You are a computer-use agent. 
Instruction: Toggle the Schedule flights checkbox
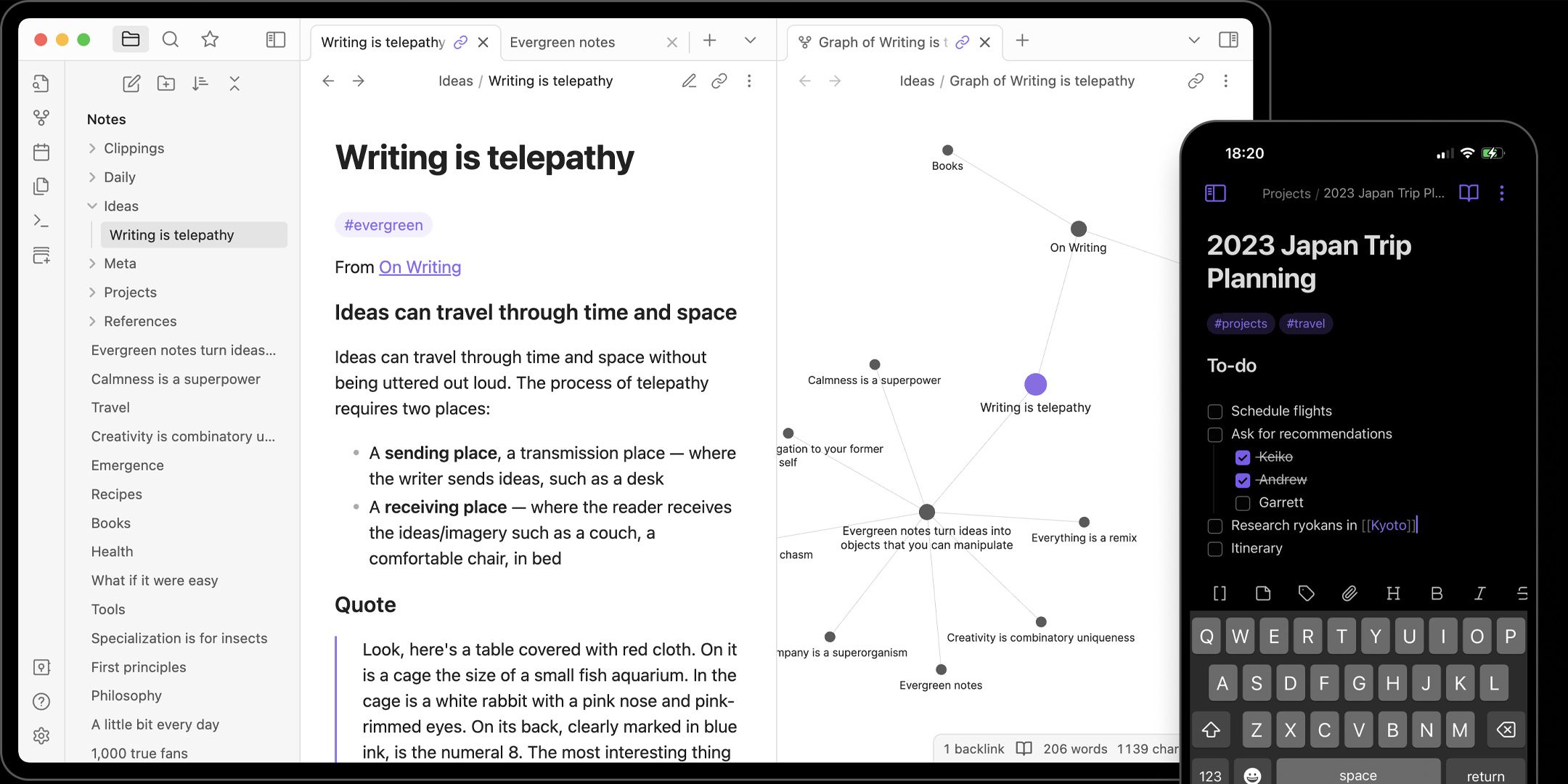1215,411
